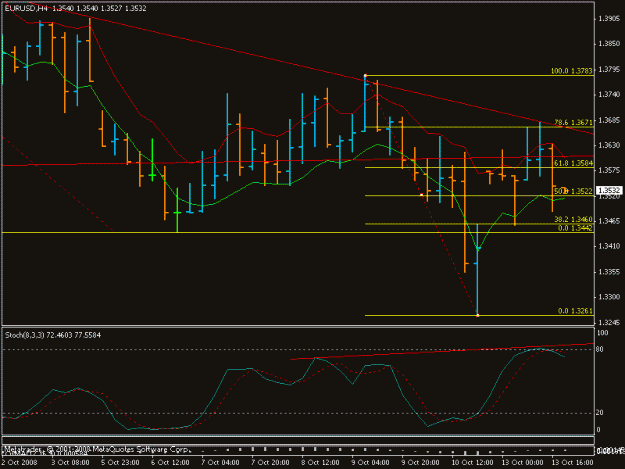Click the 1.3850 price axis label
Viewport: 625px width, 469px height.
(609, 44)
